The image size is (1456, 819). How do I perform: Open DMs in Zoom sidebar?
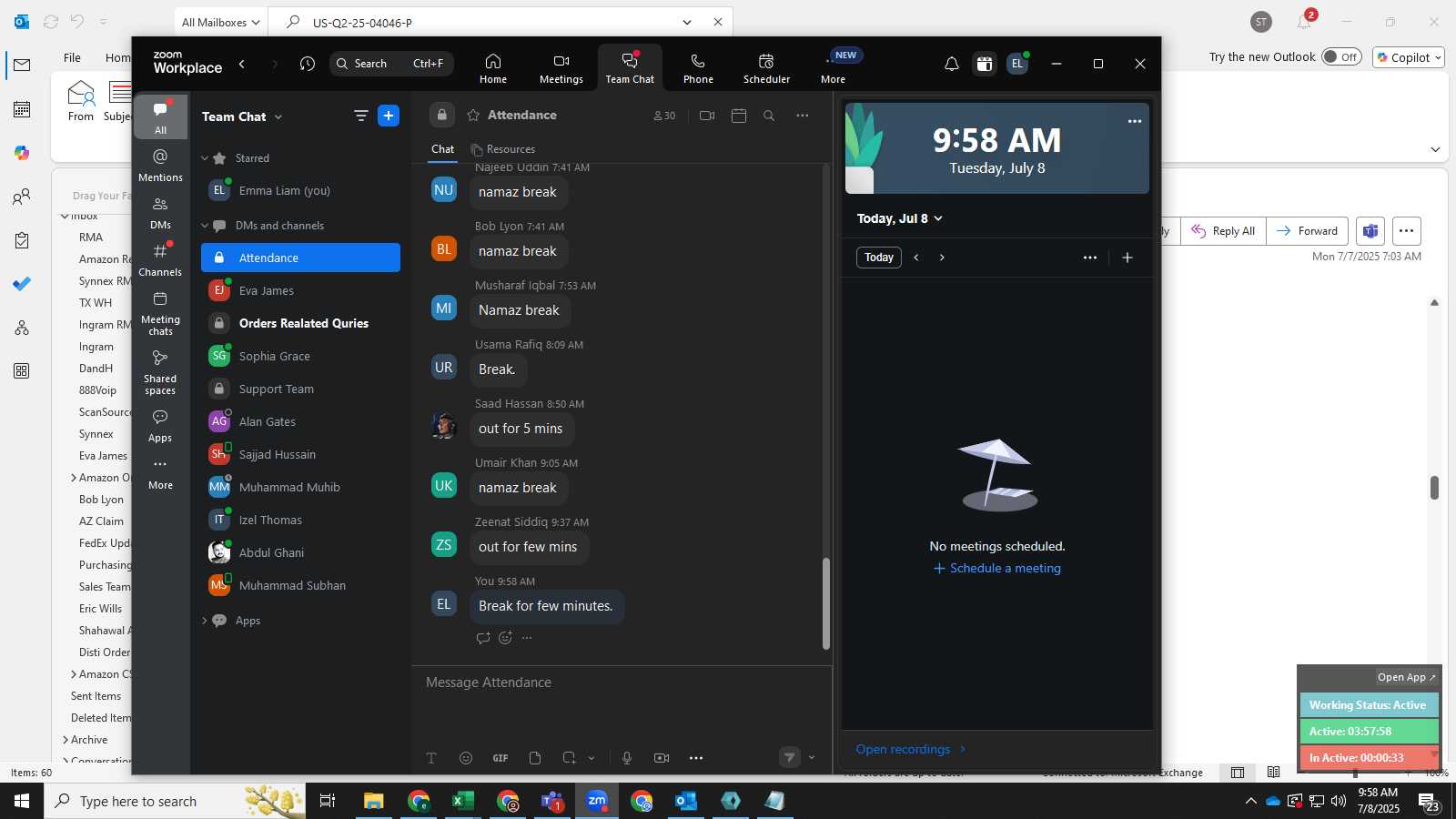[160, 212]
